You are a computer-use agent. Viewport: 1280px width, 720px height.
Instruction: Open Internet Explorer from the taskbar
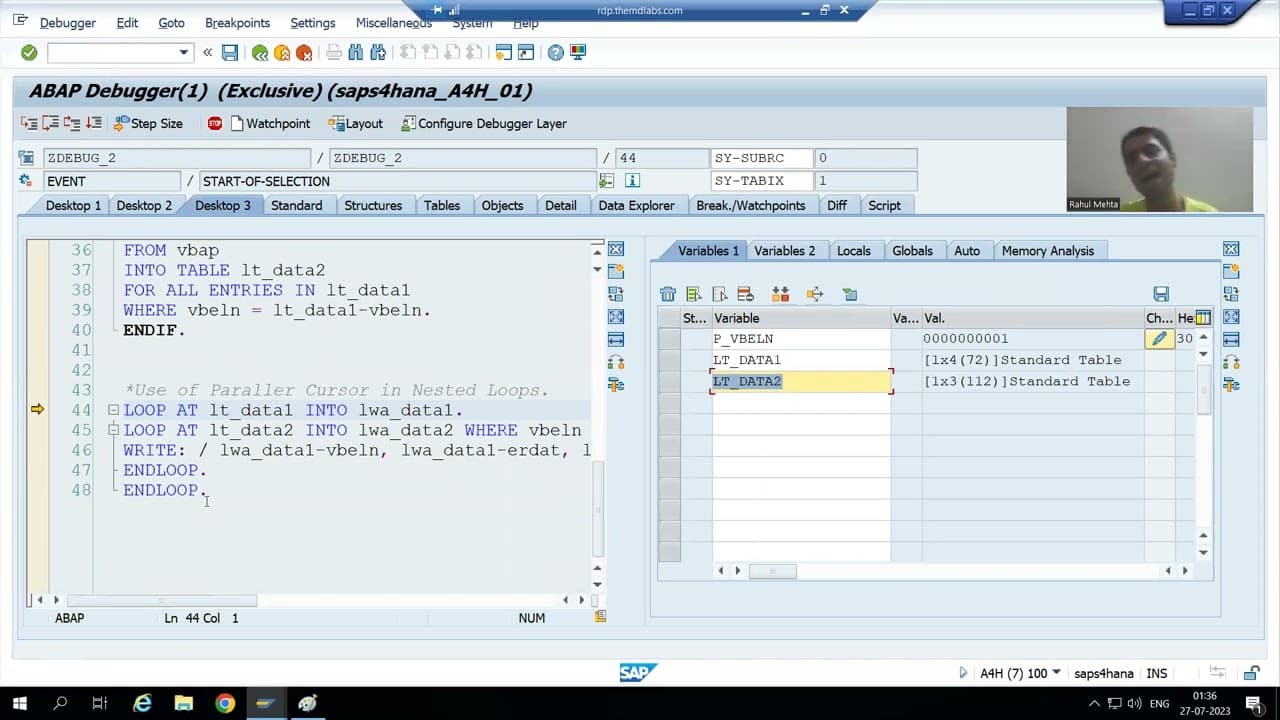point(142,704)
